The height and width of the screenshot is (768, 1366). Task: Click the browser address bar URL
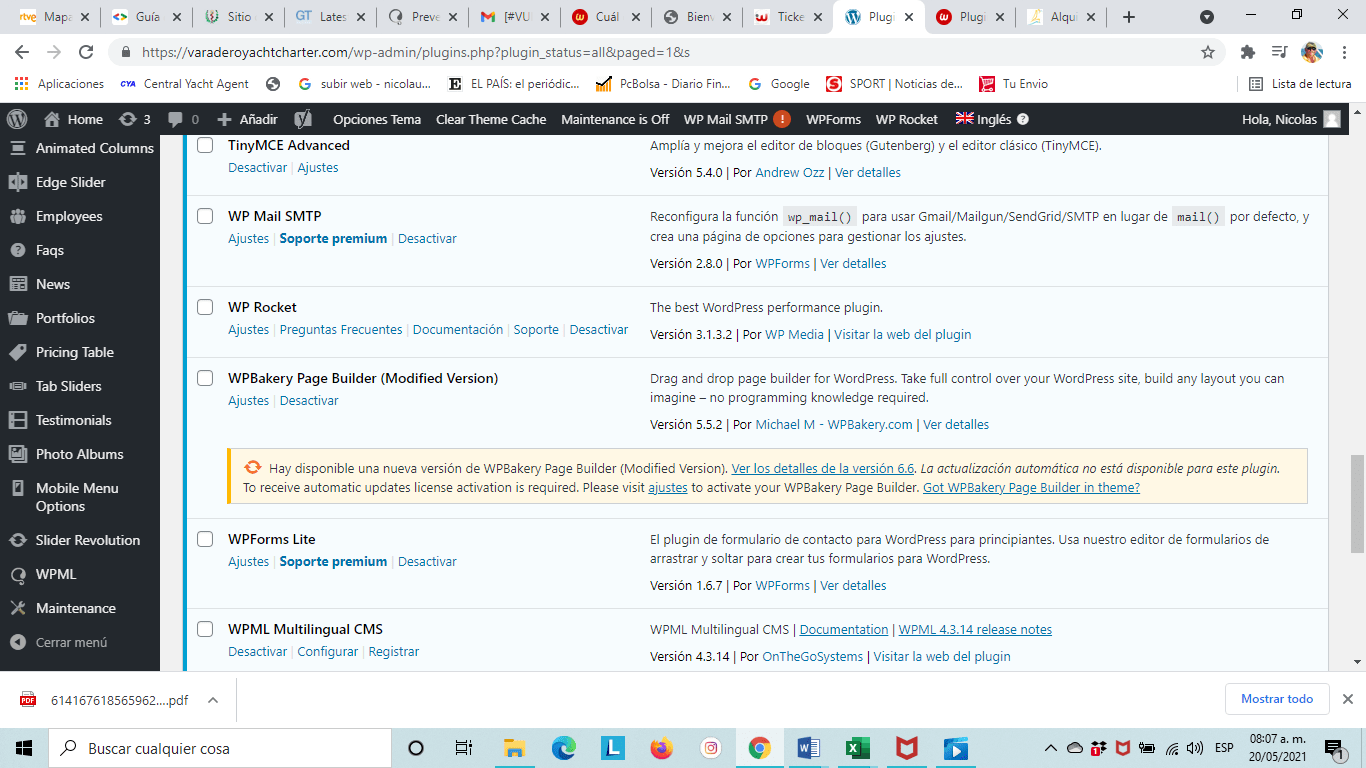pos(416,52)
